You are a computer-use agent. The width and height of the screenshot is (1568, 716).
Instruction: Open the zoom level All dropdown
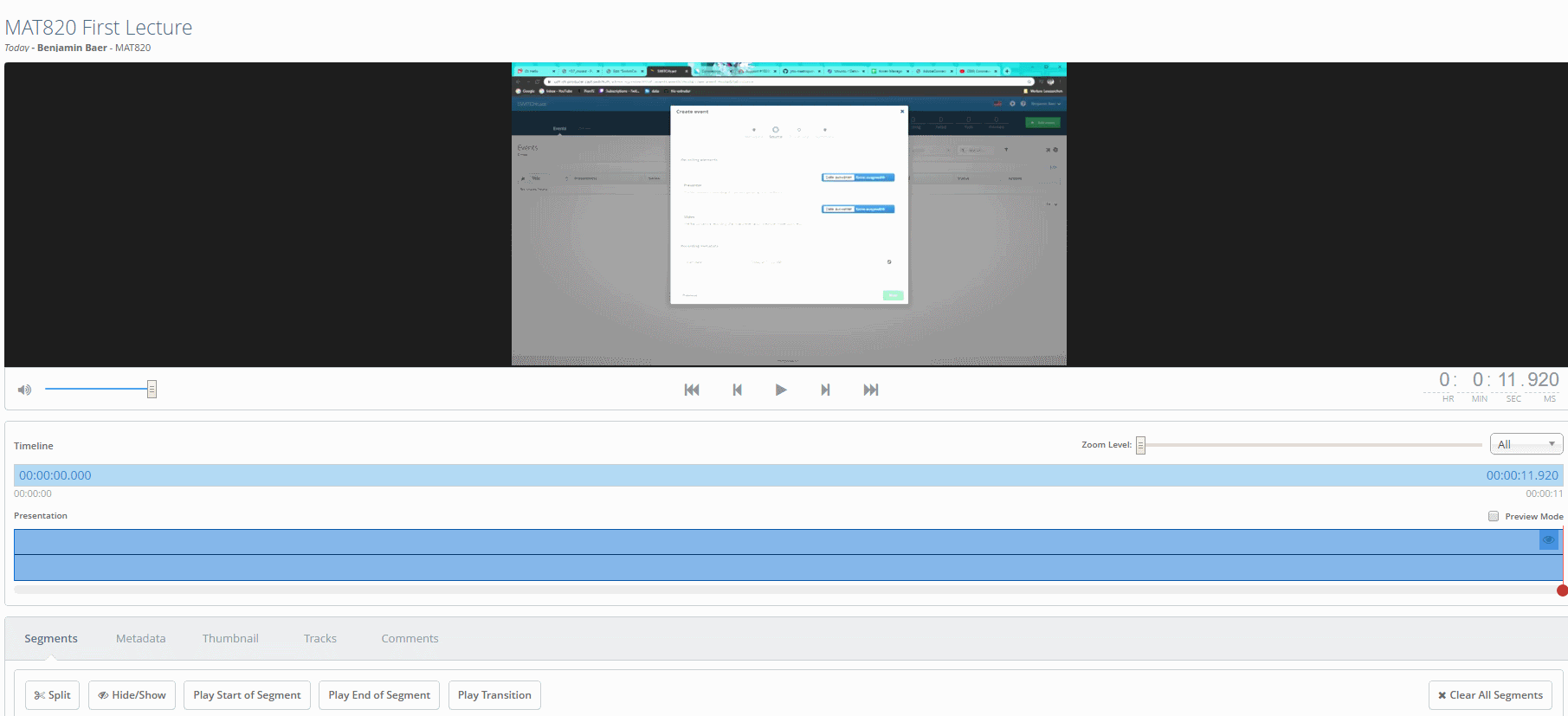coord(1526,444)
